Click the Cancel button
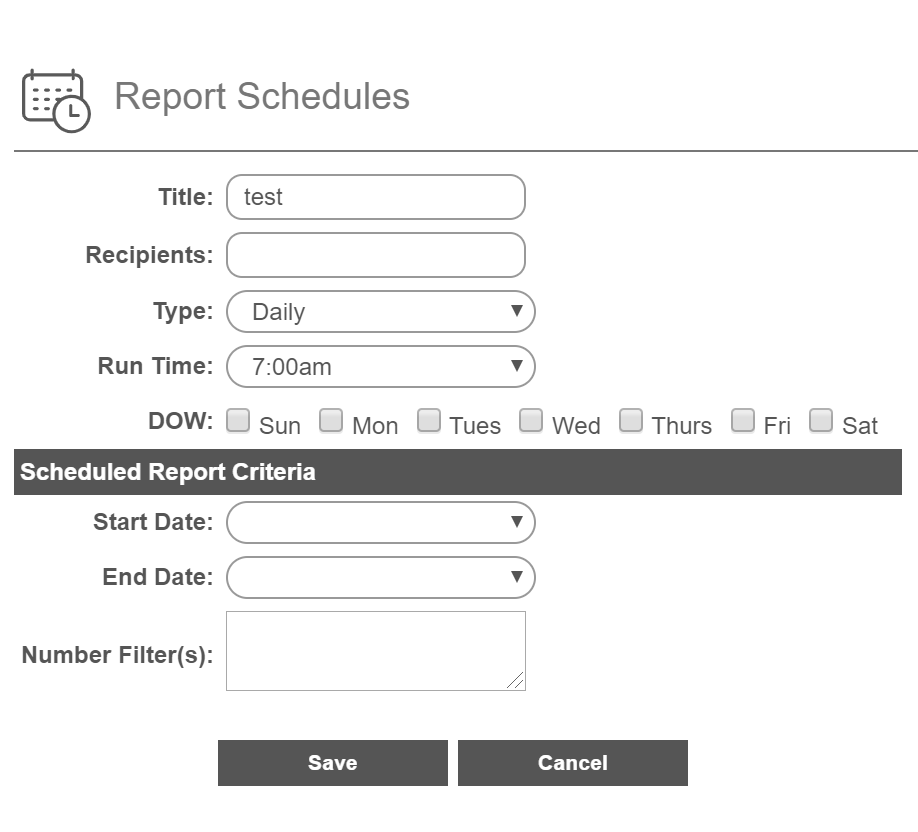This screenshot has height=832, width=918. 573,763
